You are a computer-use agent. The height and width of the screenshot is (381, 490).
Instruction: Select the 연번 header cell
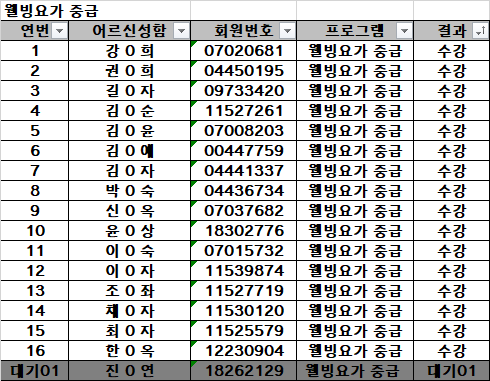click(35, 31)
